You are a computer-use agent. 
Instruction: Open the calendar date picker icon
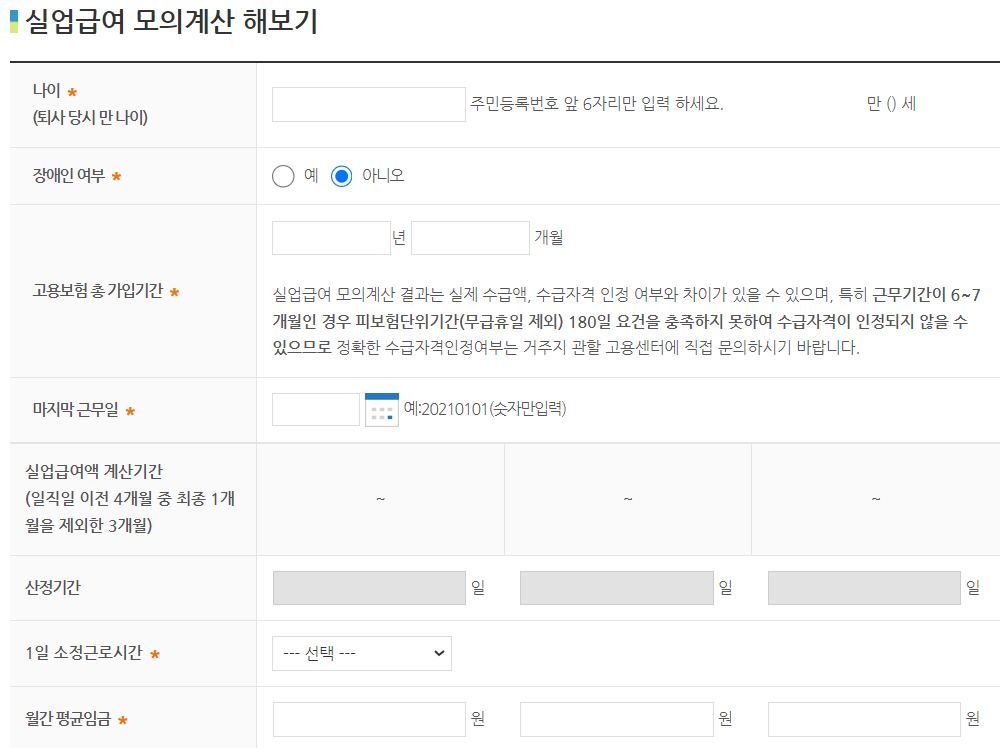point(380,408)
